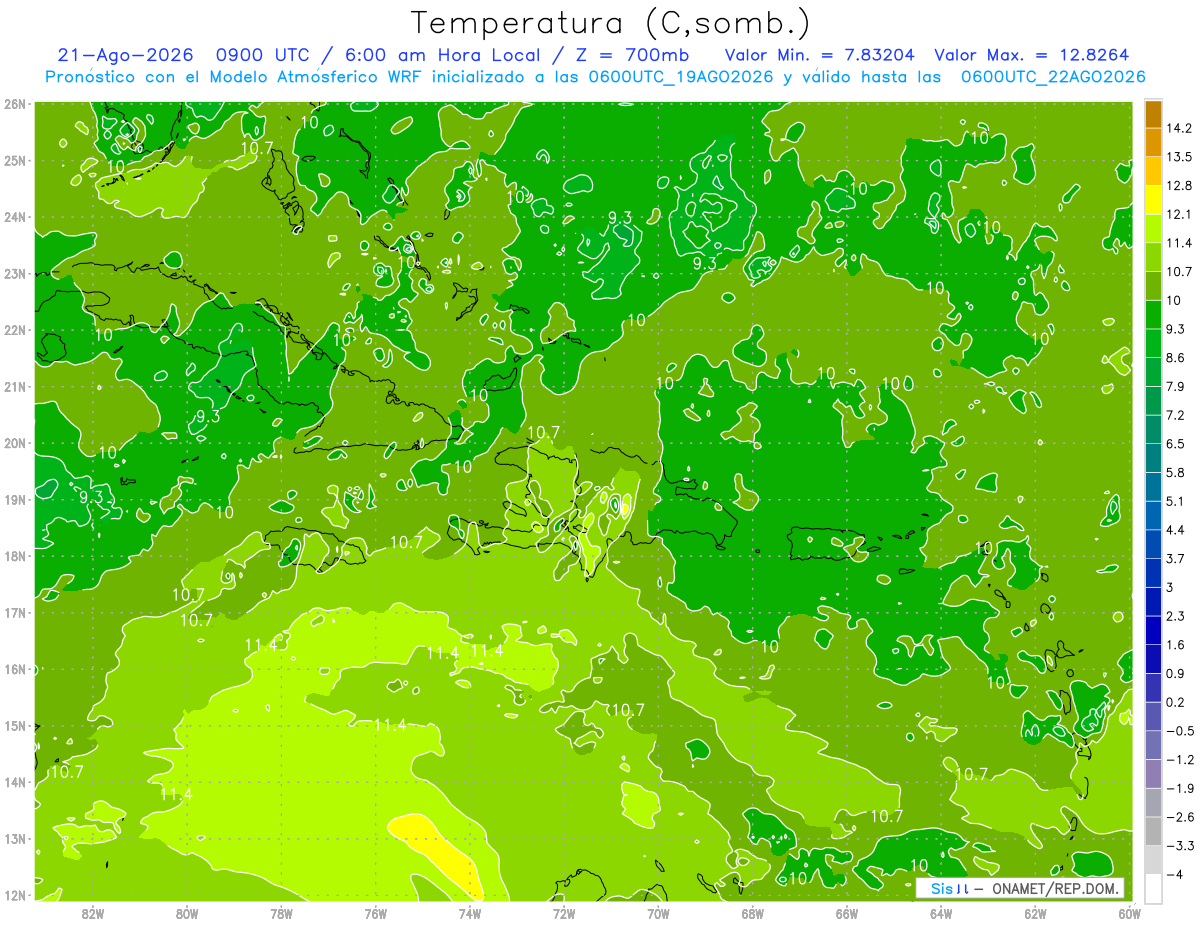The width and height of the screenshot is (1200, 927).
Task: Click the valid-until time '0600UTC_22AGO2026'
Action: coord(1053,76)
